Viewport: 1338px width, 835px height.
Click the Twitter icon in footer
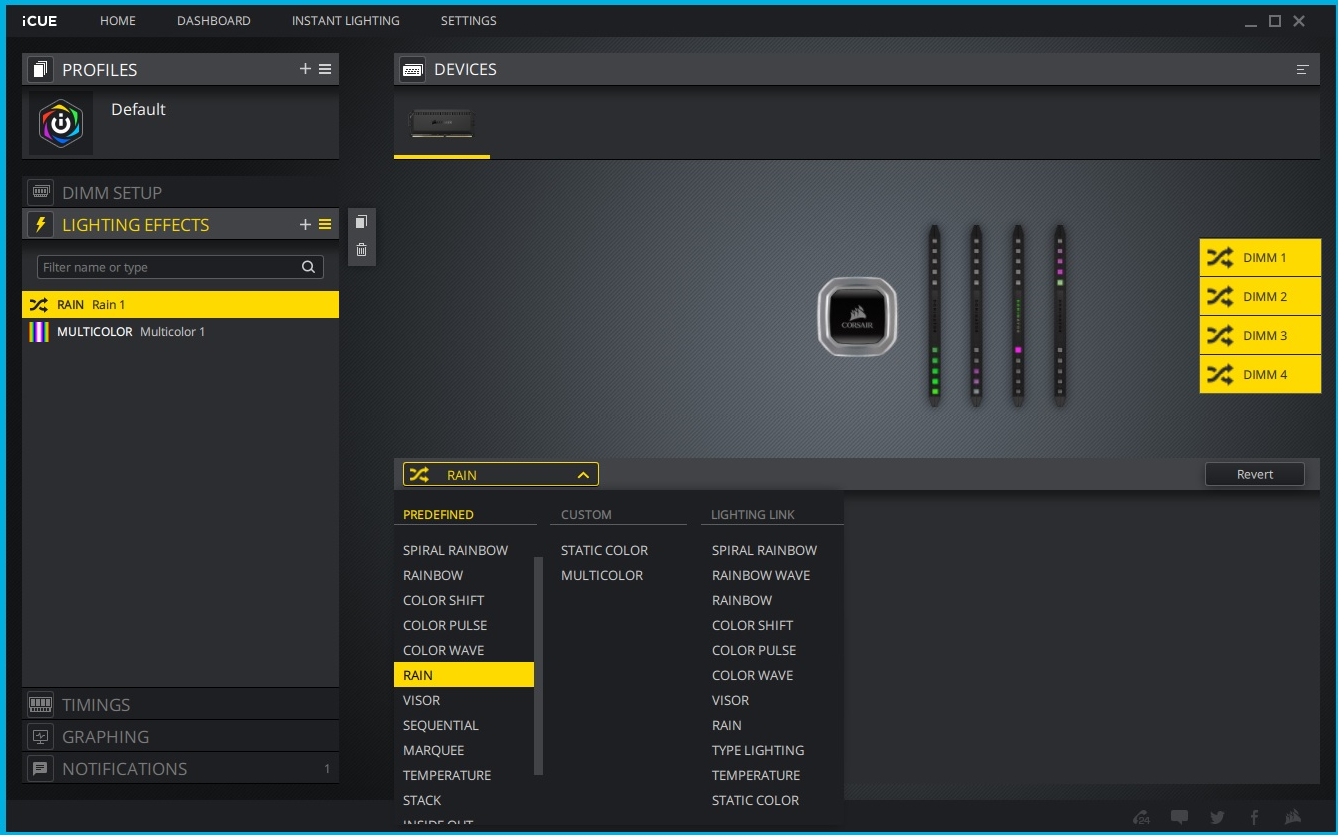tap(1217, 817)
